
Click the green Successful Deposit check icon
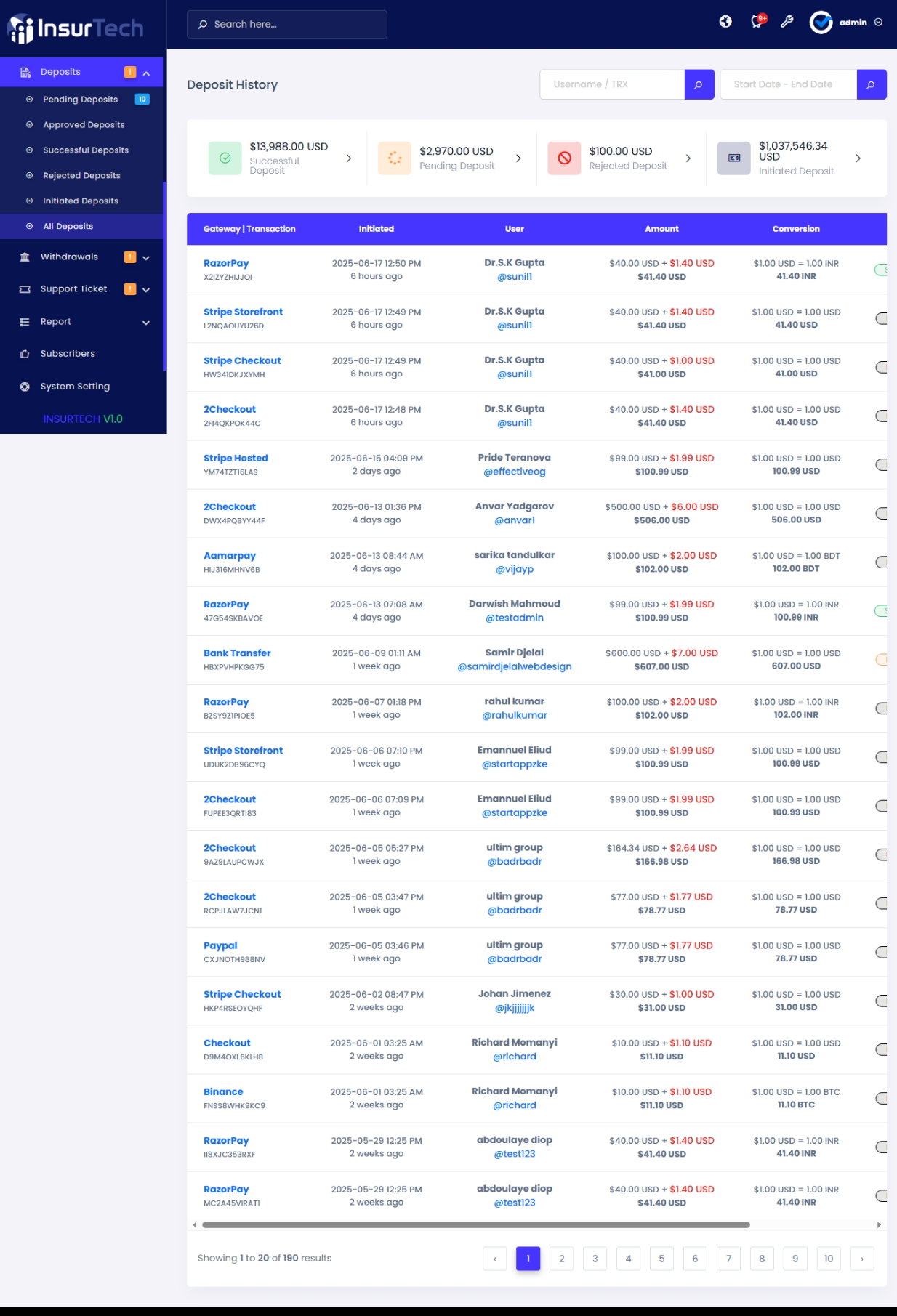tap(225, 158)
